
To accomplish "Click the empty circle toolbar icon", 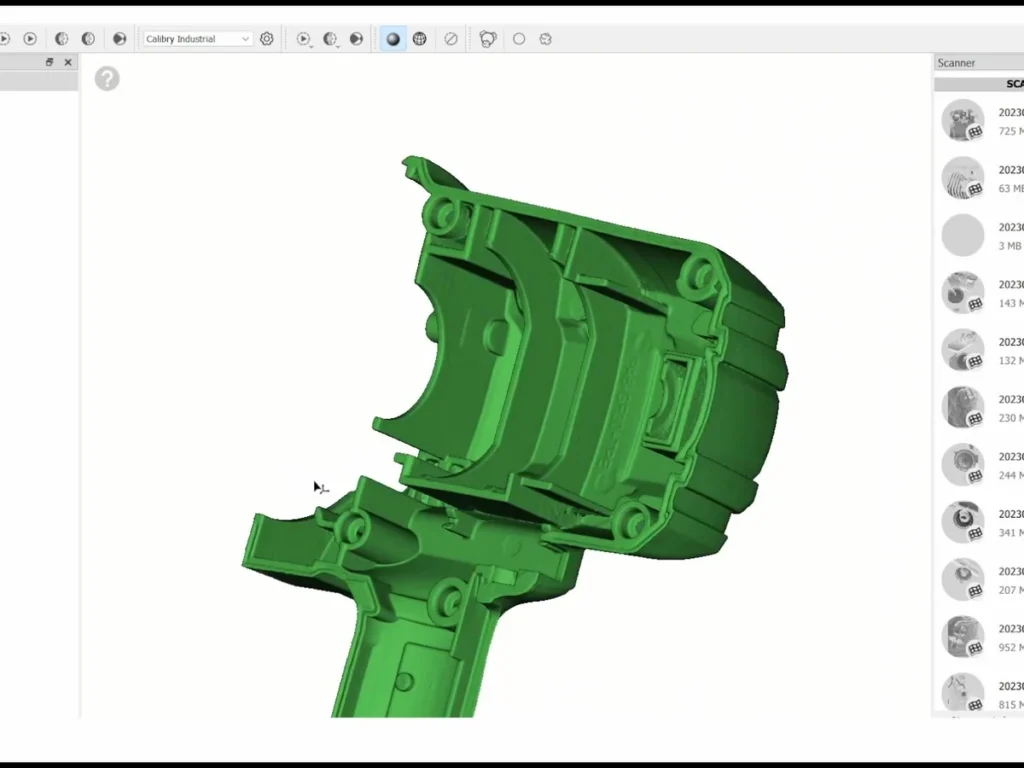I will tap(519, 39).
